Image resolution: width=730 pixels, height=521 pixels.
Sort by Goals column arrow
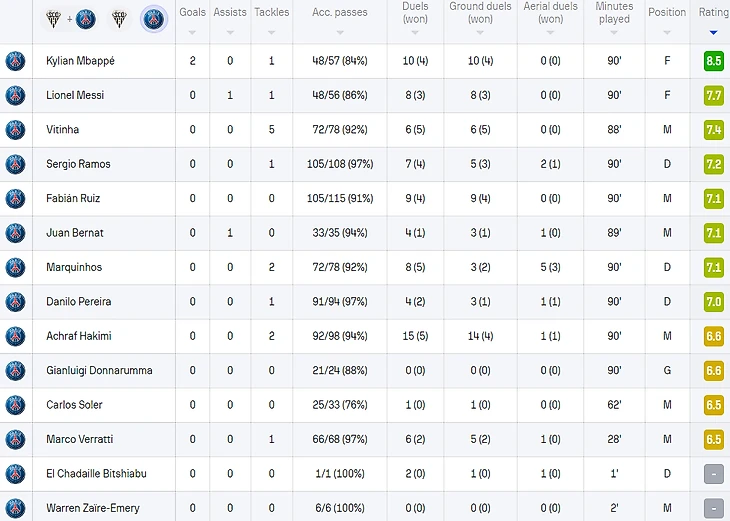(x=192, y=32)
